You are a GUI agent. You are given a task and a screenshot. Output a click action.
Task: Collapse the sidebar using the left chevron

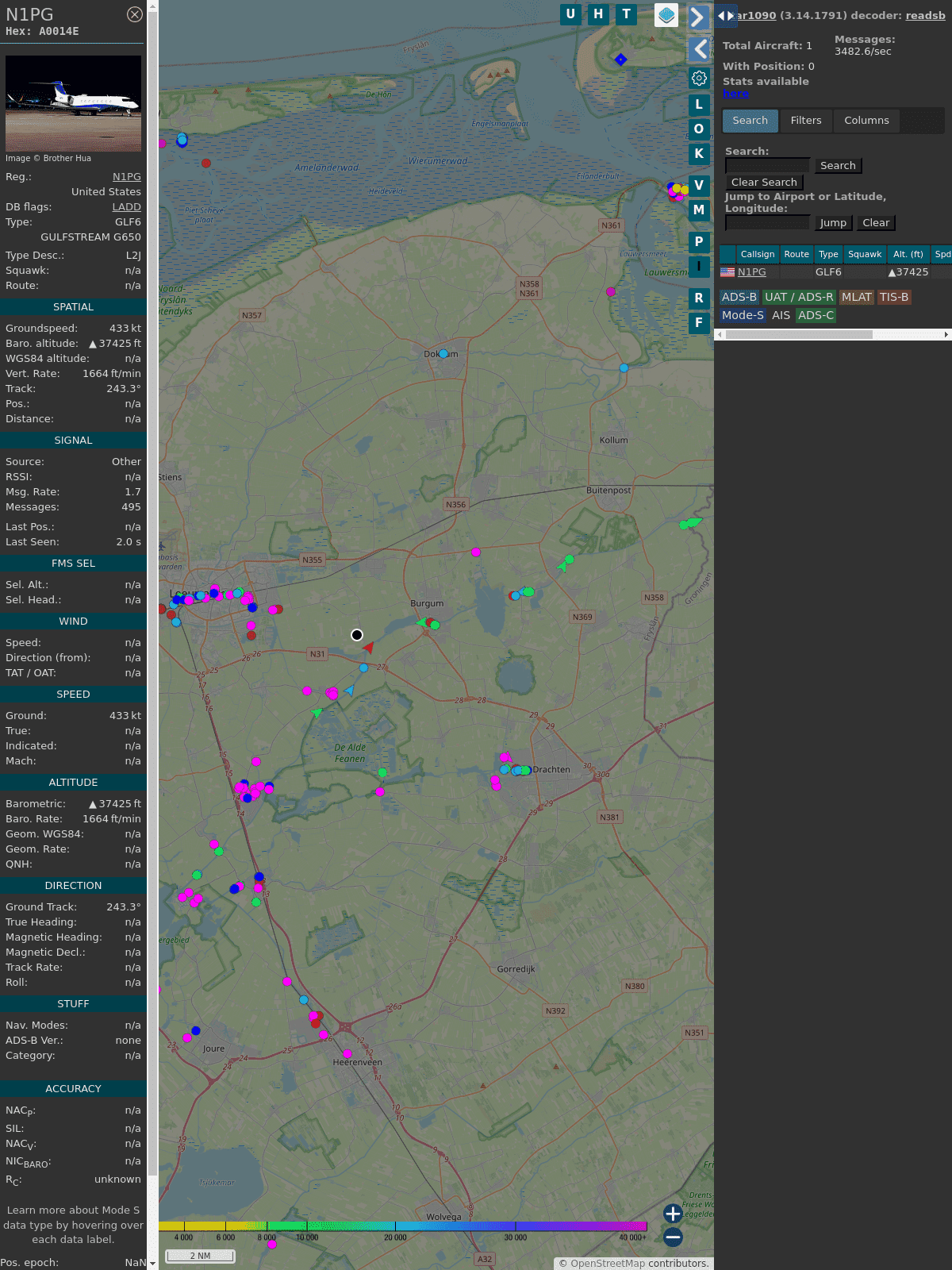698,49
